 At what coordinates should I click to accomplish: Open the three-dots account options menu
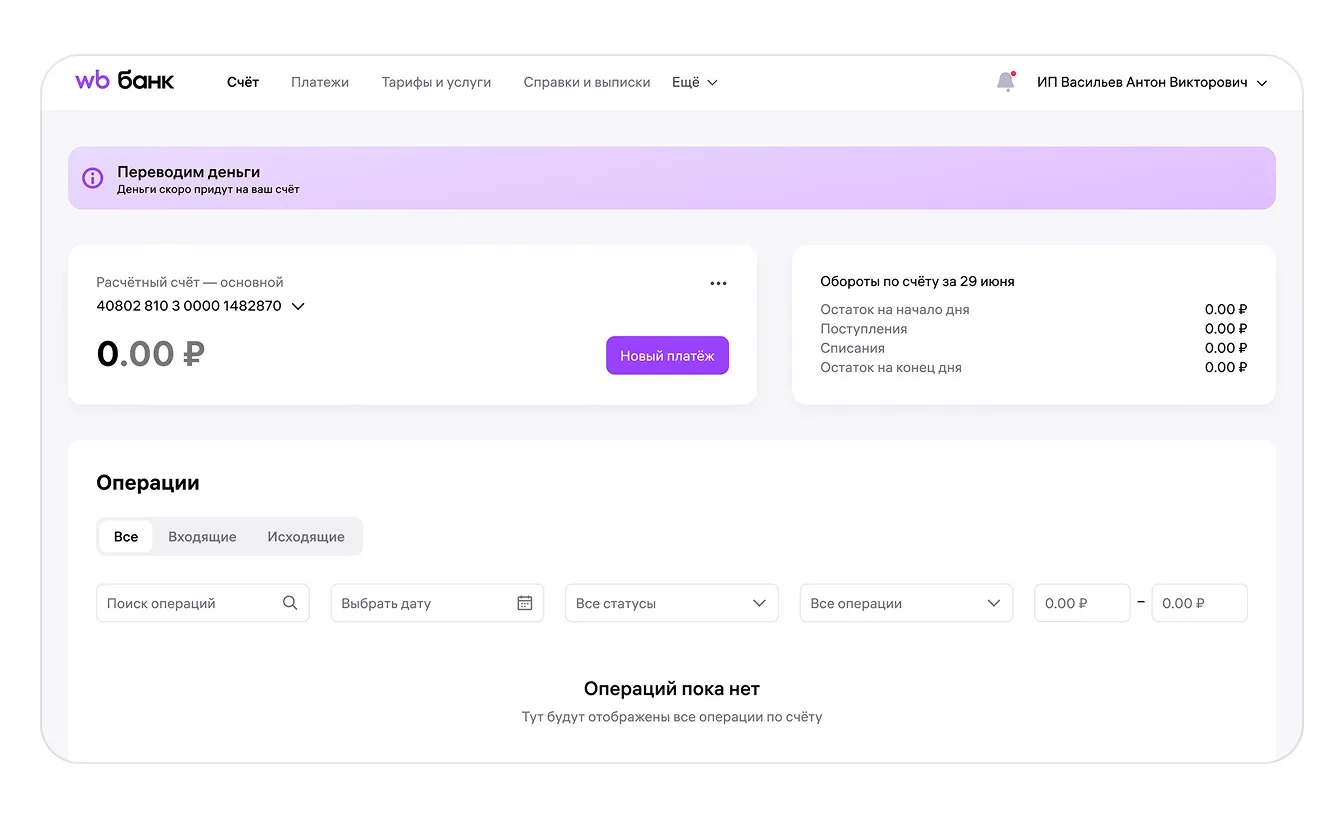718,283
